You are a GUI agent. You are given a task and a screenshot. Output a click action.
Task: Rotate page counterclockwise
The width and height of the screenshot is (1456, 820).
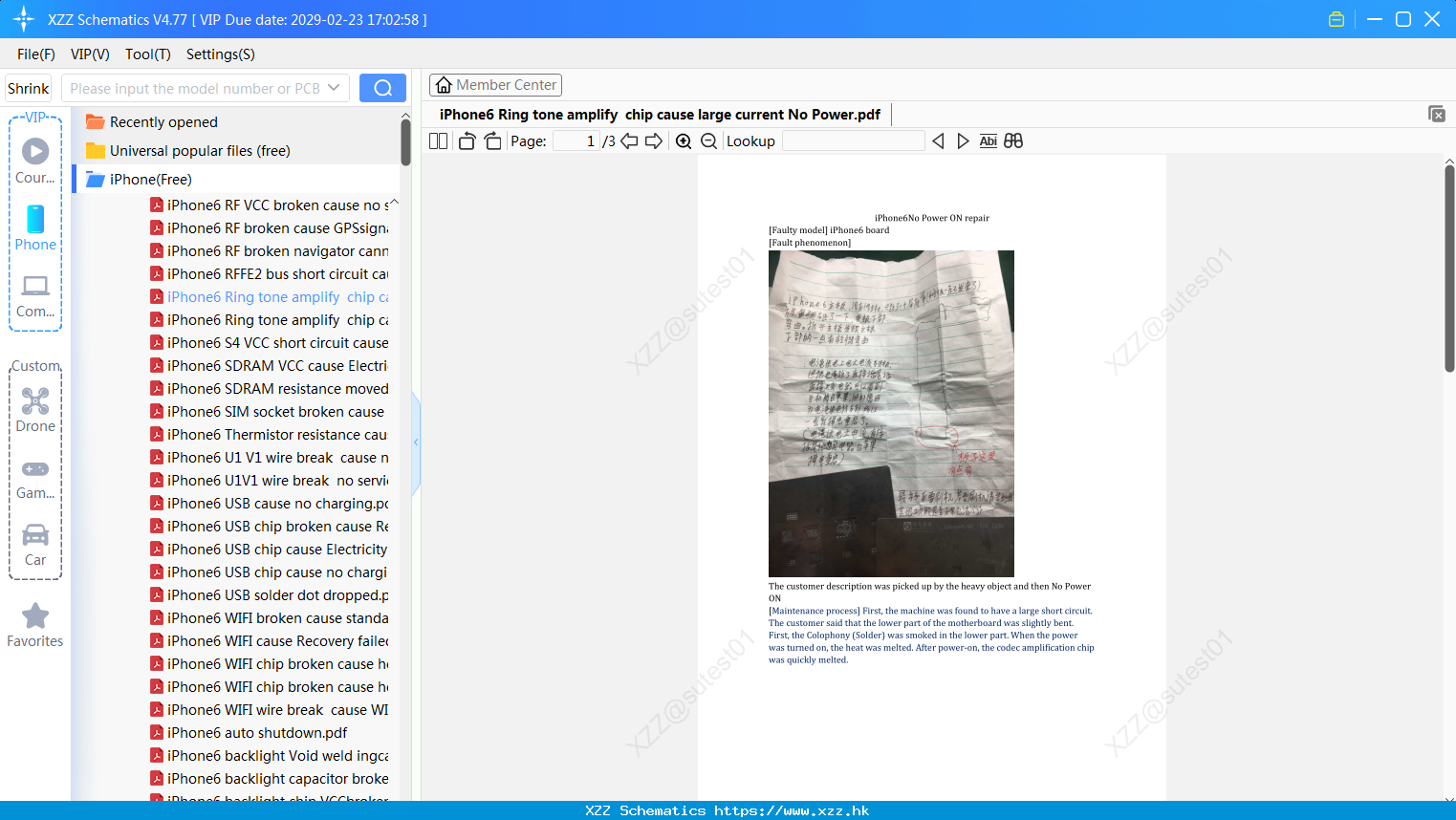point(467,141)
